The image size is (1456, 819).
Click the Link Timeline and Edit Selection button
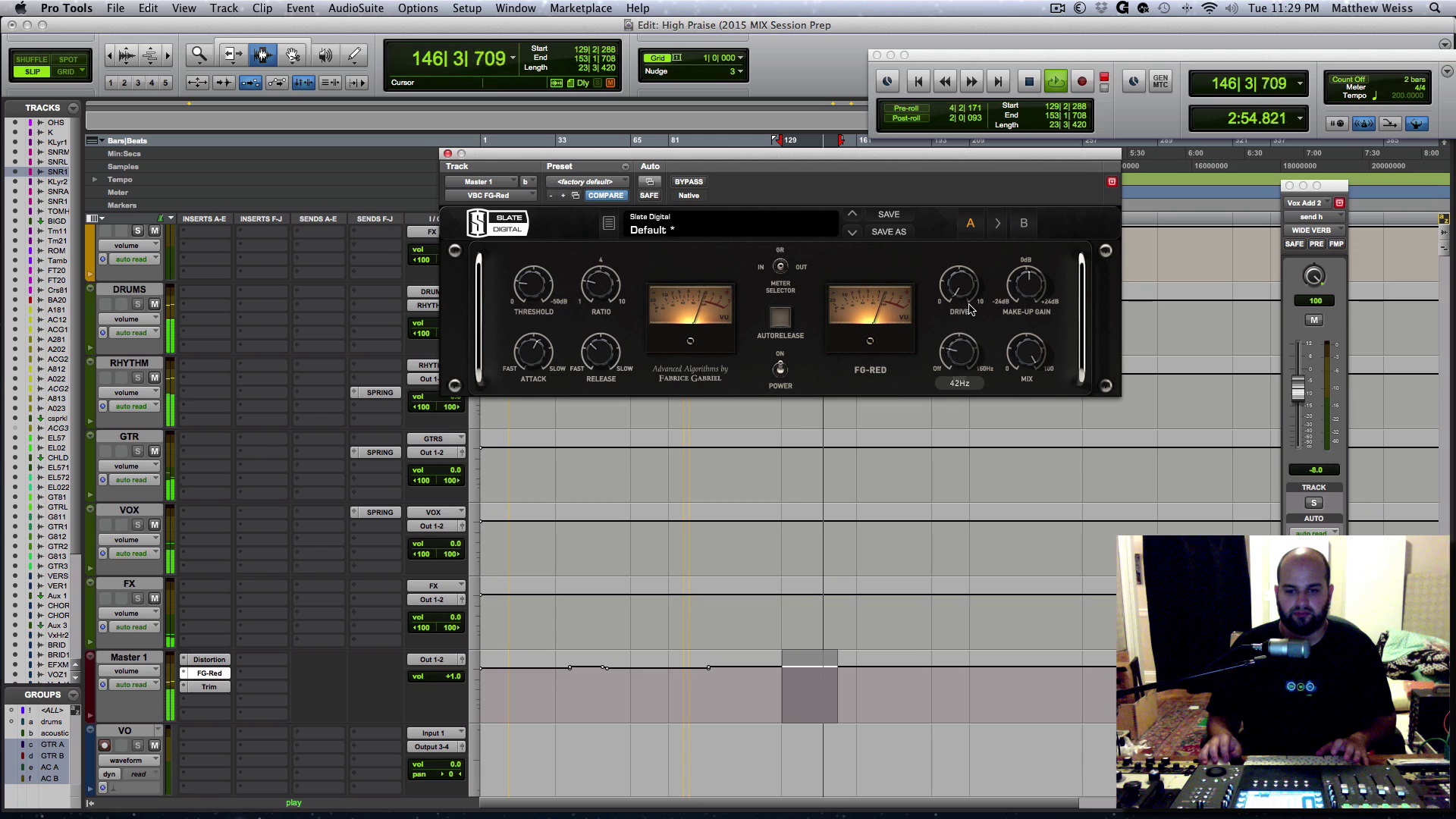point(303,83)
